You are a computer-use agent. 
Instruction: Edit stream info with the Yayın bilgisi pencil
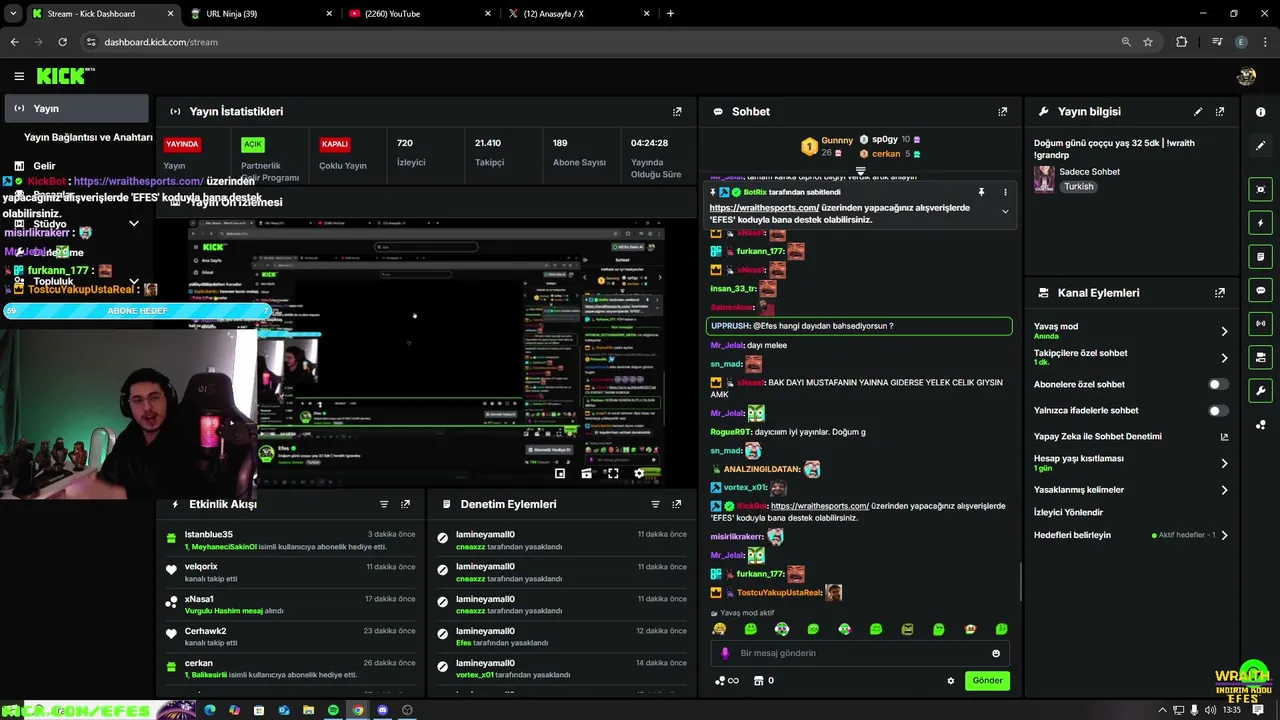click(1198, 112)
